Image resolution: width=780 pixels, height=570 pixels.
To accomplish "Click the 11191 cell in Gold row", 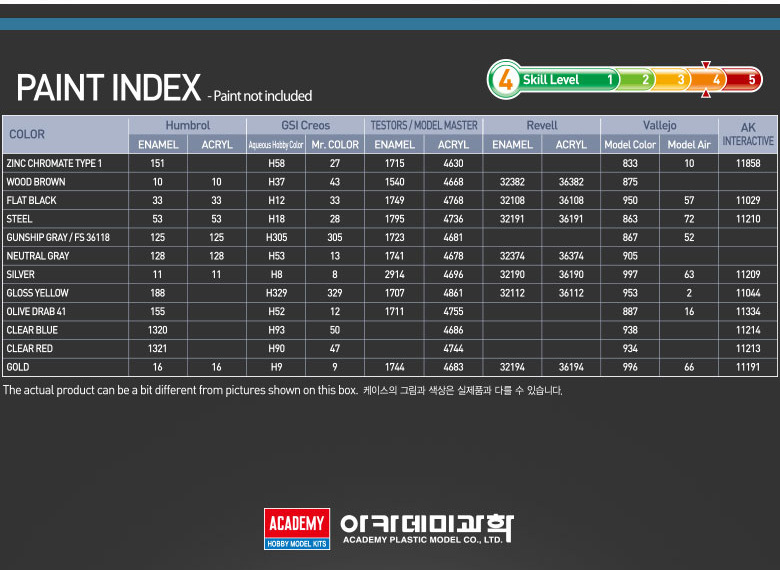I will [748, 367].
